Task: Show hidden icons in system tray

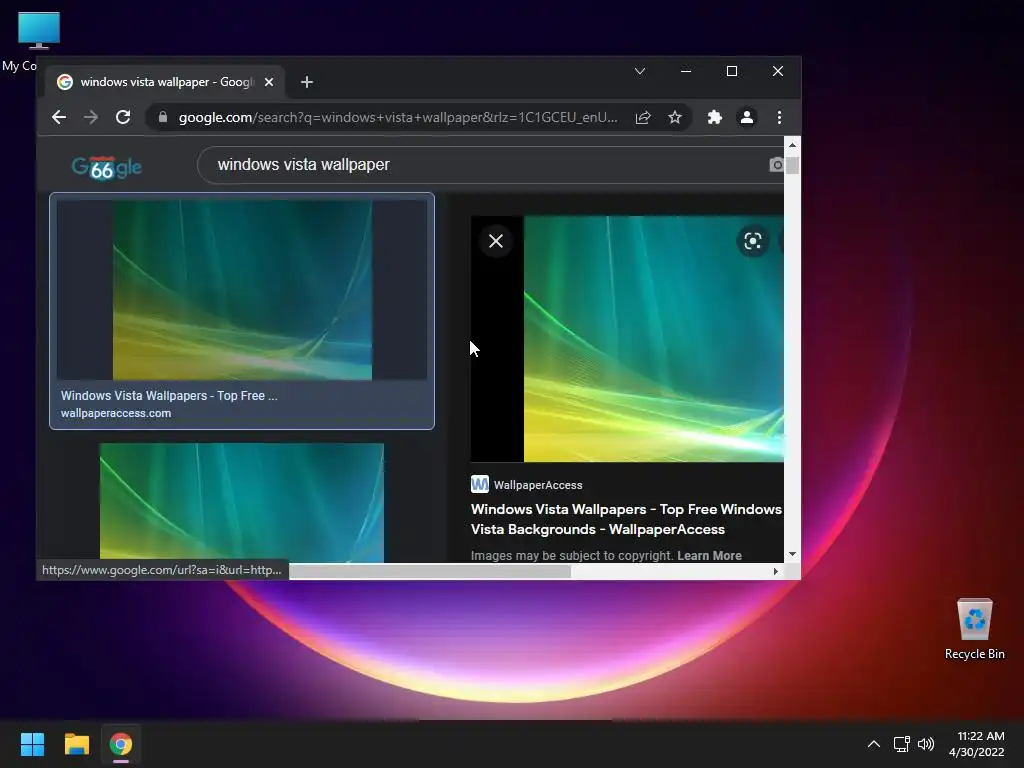Action: (x=874, y=744)
